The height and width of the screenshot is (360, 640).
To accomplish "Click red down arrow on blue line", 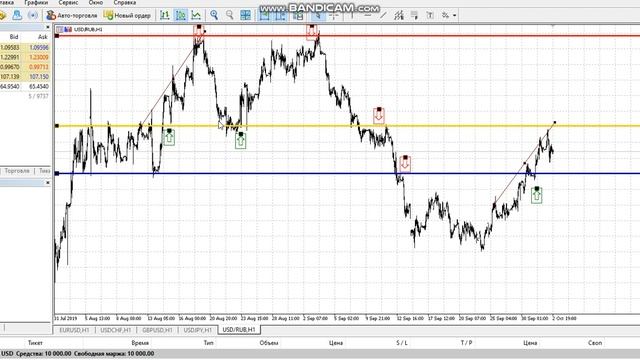I will (x=405, y=163).
